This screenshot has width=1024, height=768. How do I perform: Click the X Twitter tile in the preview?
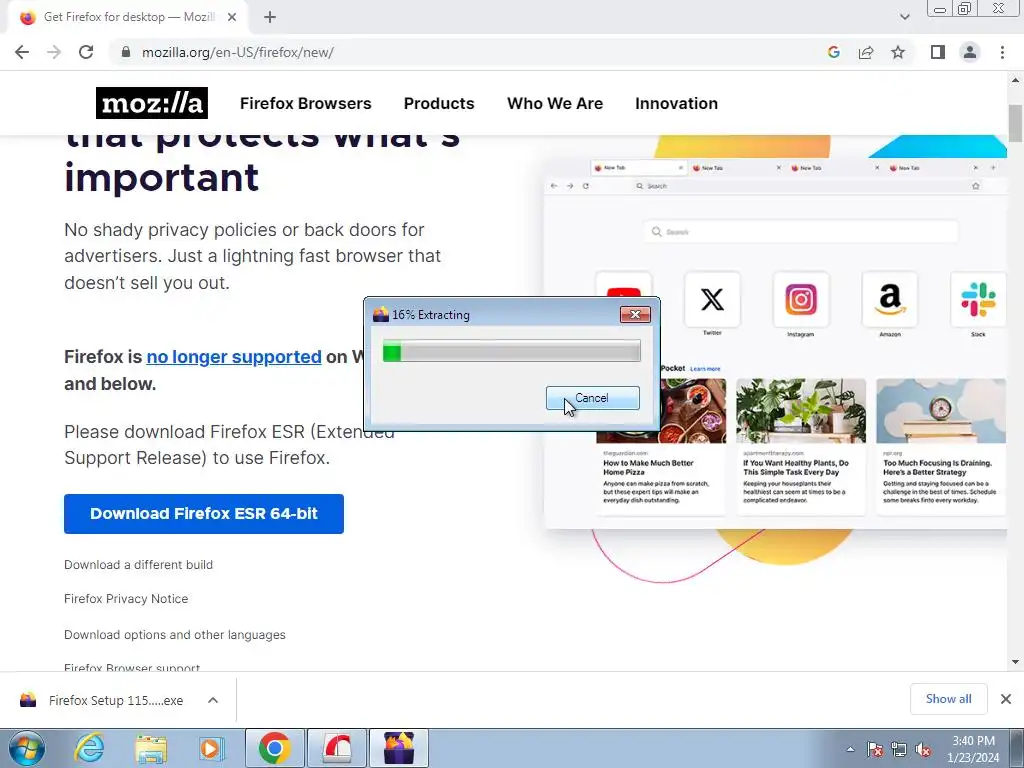712,300
